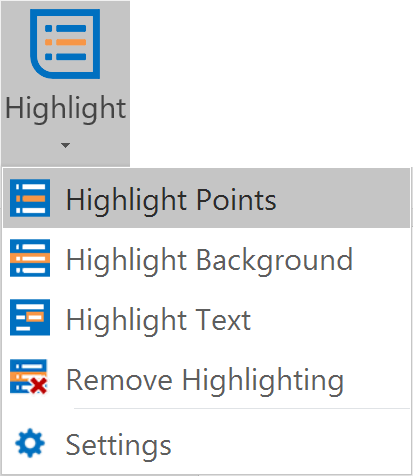Click the Remove Highlighting red X icon
Viewport: 413px width, 476px height.
point(39,386)
